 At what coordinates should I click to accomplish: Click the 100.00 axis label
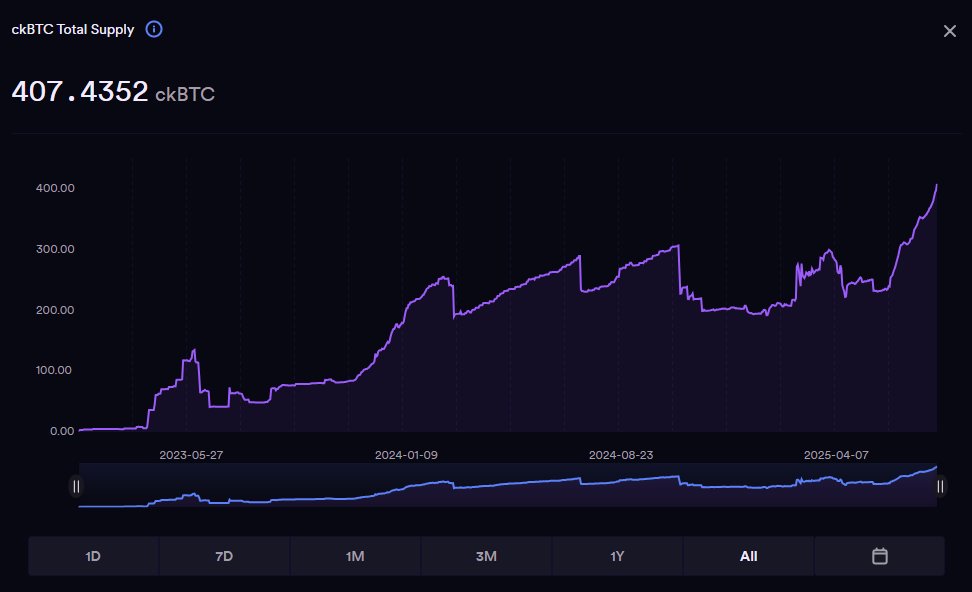pyautogui.click(x=53, y=370)
